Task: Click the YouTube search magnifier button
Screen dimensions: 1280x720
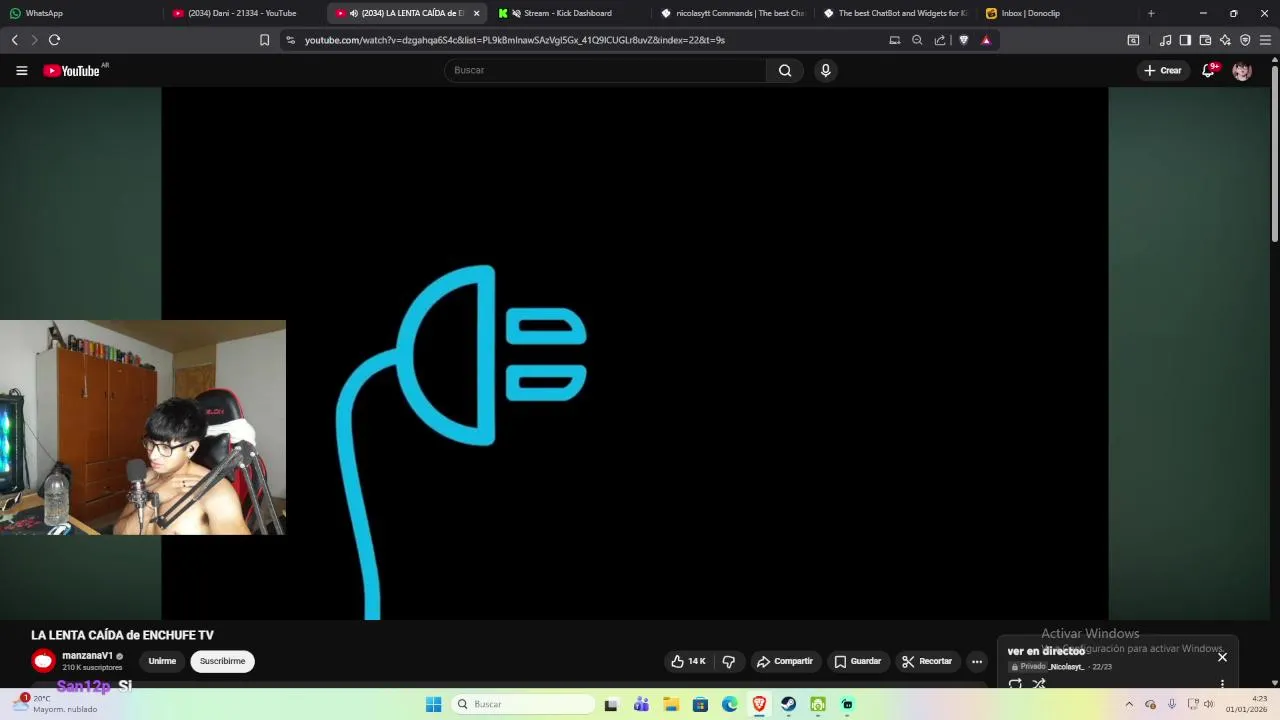Action: pyautogui.click(x=785, y=70)
